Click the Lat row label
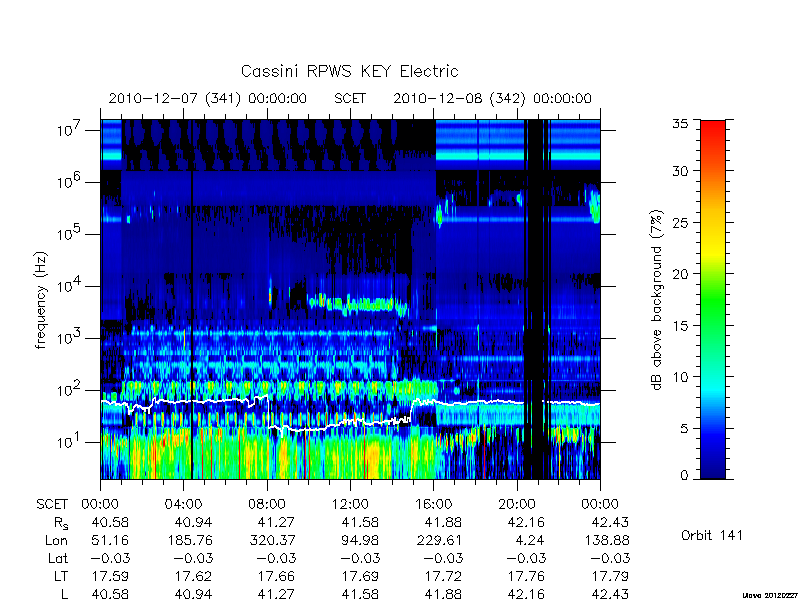The width and height of the screenshot is (800, 600). [58, 559]
